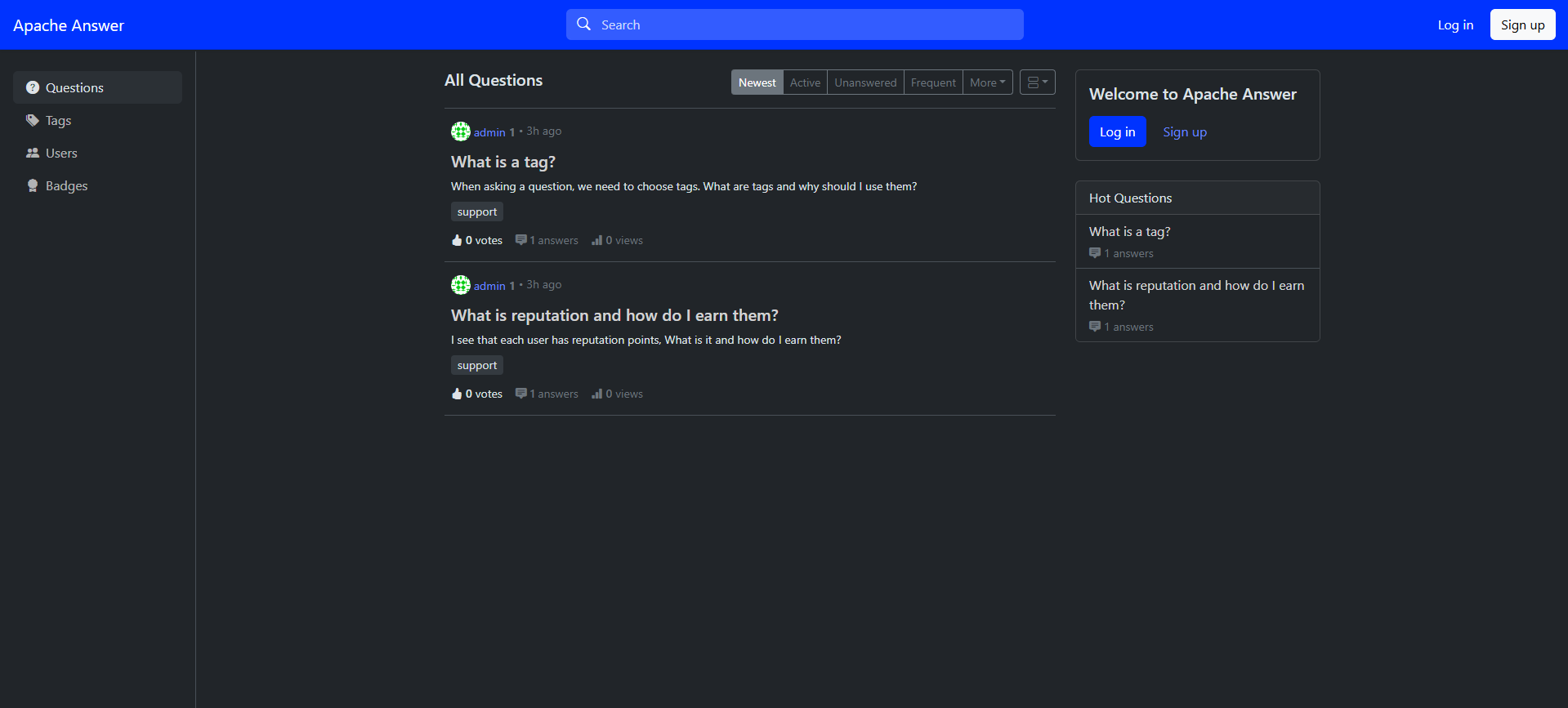Screen dimensions: 1568x708
Task: Click the answers icon under 'What is a tag?'
Action: click(x=520, y=240)
